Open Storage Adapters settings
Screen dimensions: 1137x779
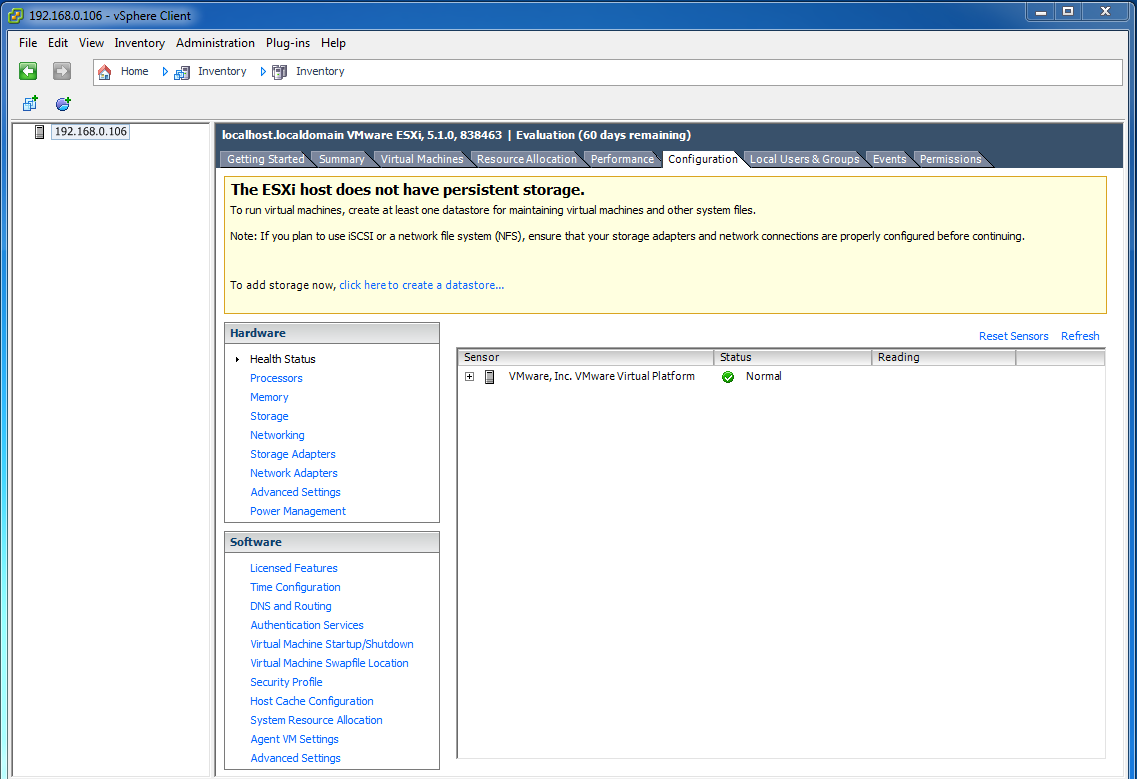coord(293,454)
